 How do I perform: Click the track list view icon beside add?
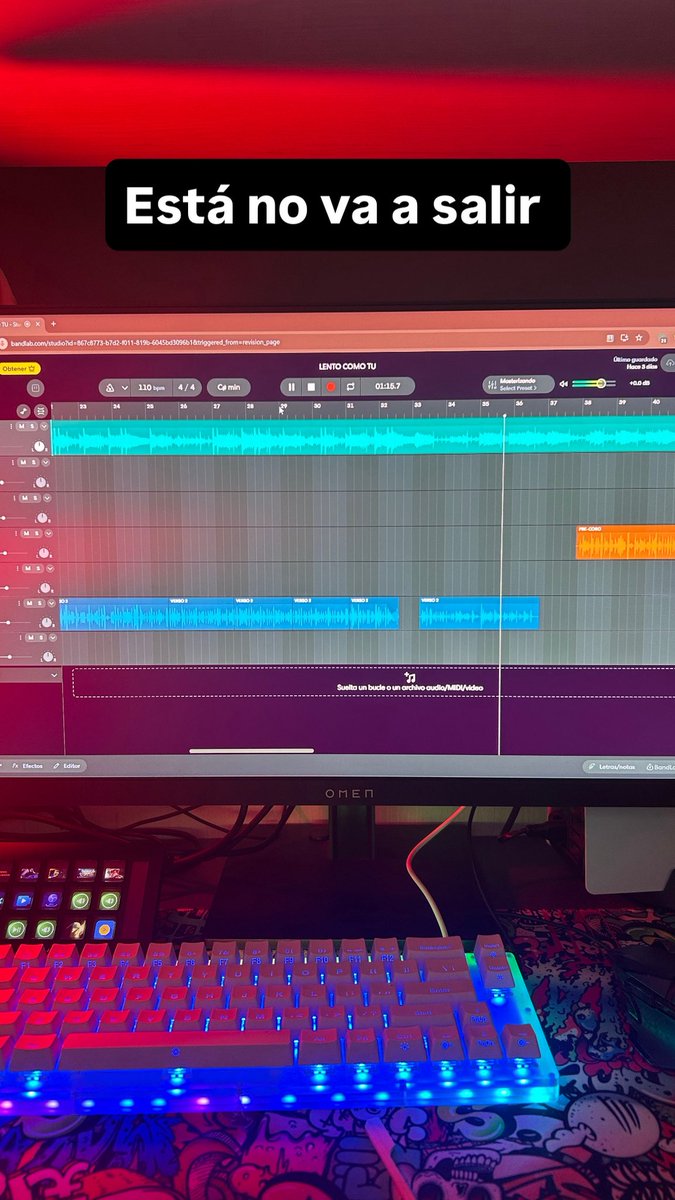(x=40, y=411)
